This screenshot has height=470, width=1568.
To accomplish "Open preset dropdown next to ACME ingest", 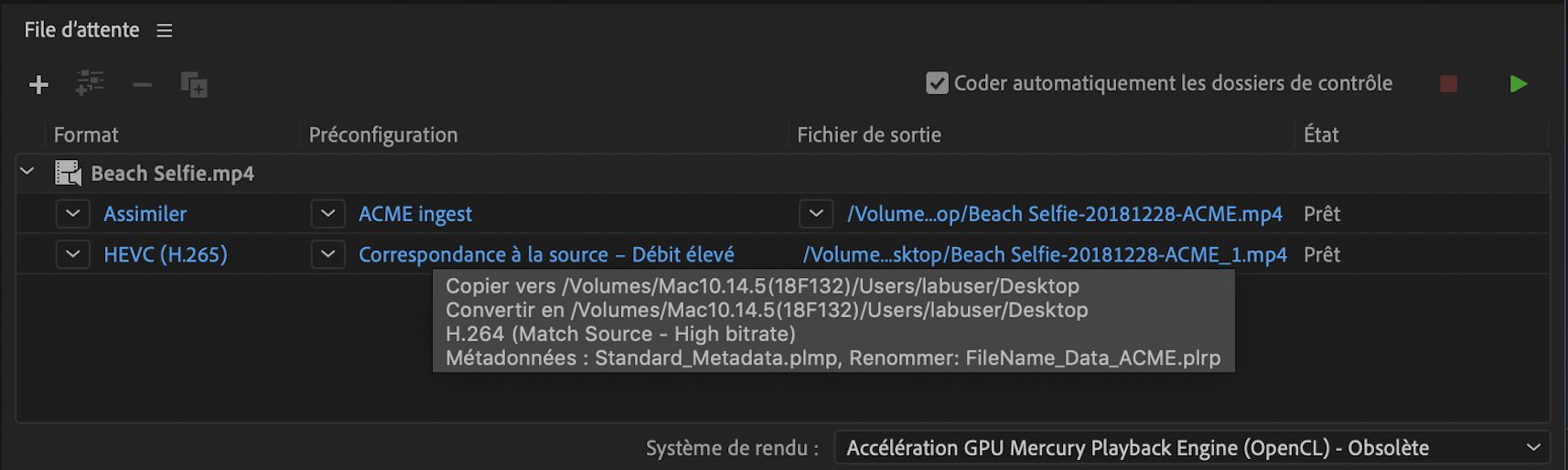I will (x=328, y=214).
